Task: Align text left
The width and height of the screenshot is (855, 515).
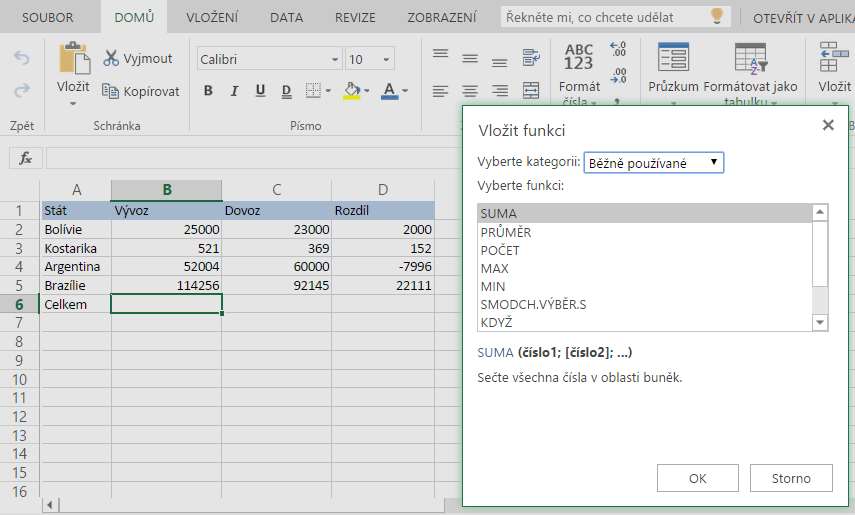Action: pos(441,91)
